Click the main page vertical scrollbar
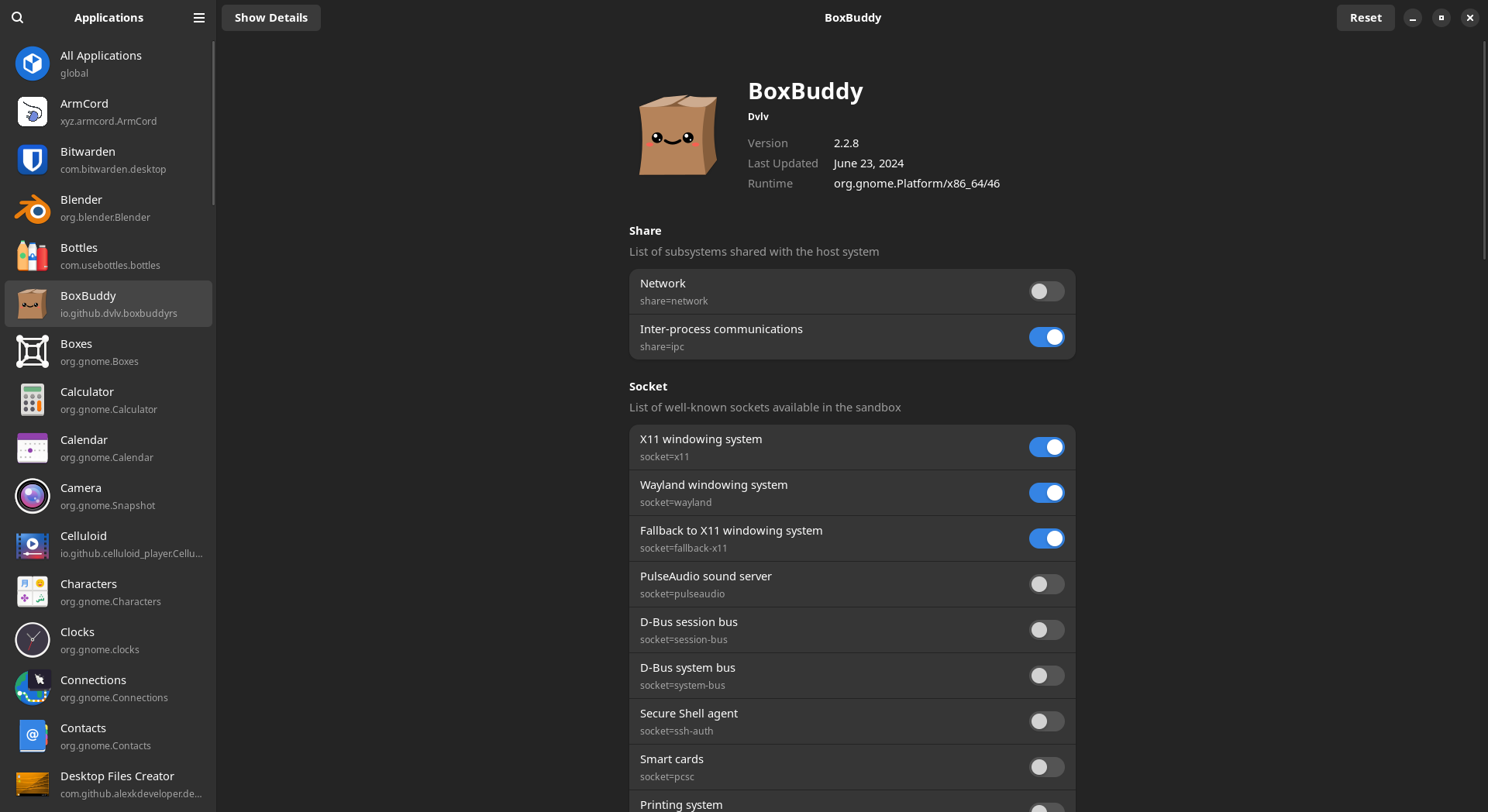Screen dimensions: 1488x812 pos(1484,151)
